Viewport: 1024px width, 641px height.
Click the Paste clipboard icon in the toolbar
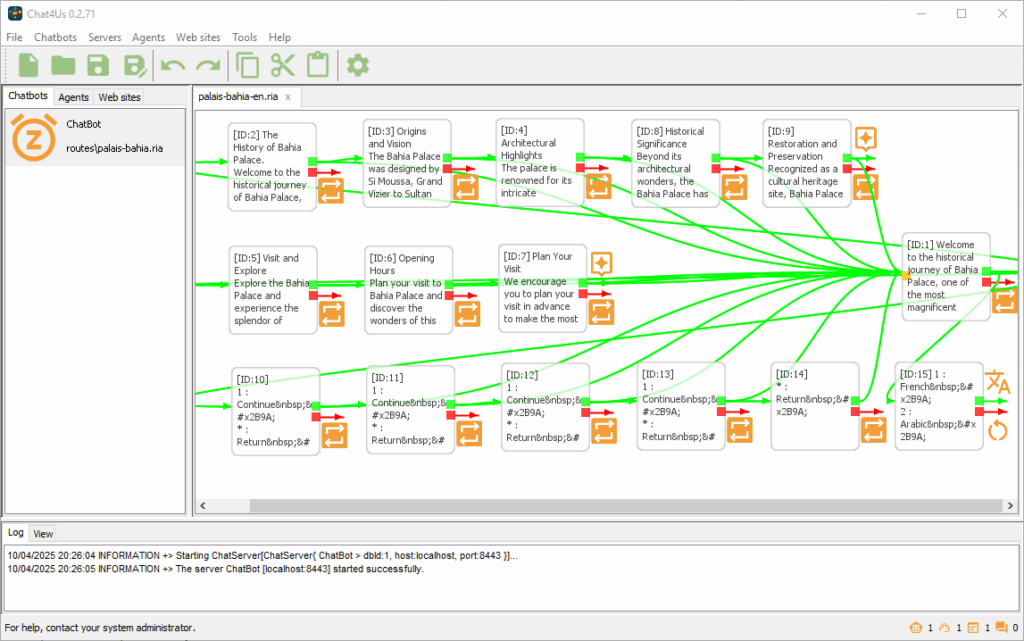tap(317, 64)
